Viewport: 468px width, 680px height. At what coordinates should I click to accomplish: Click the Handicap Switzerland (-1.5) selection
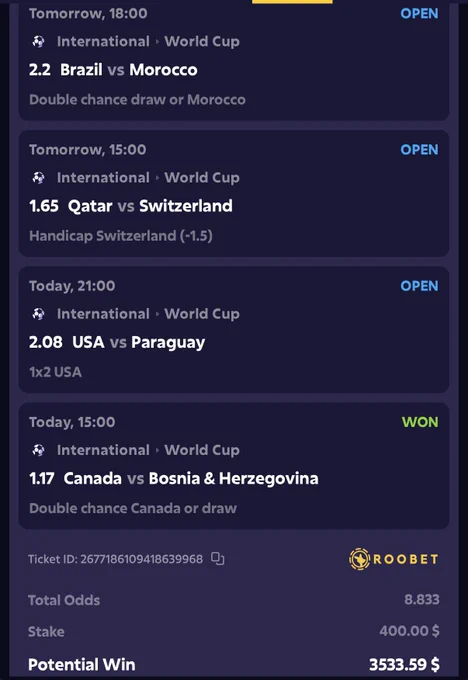pyautogui.click(x=121, y=236)
